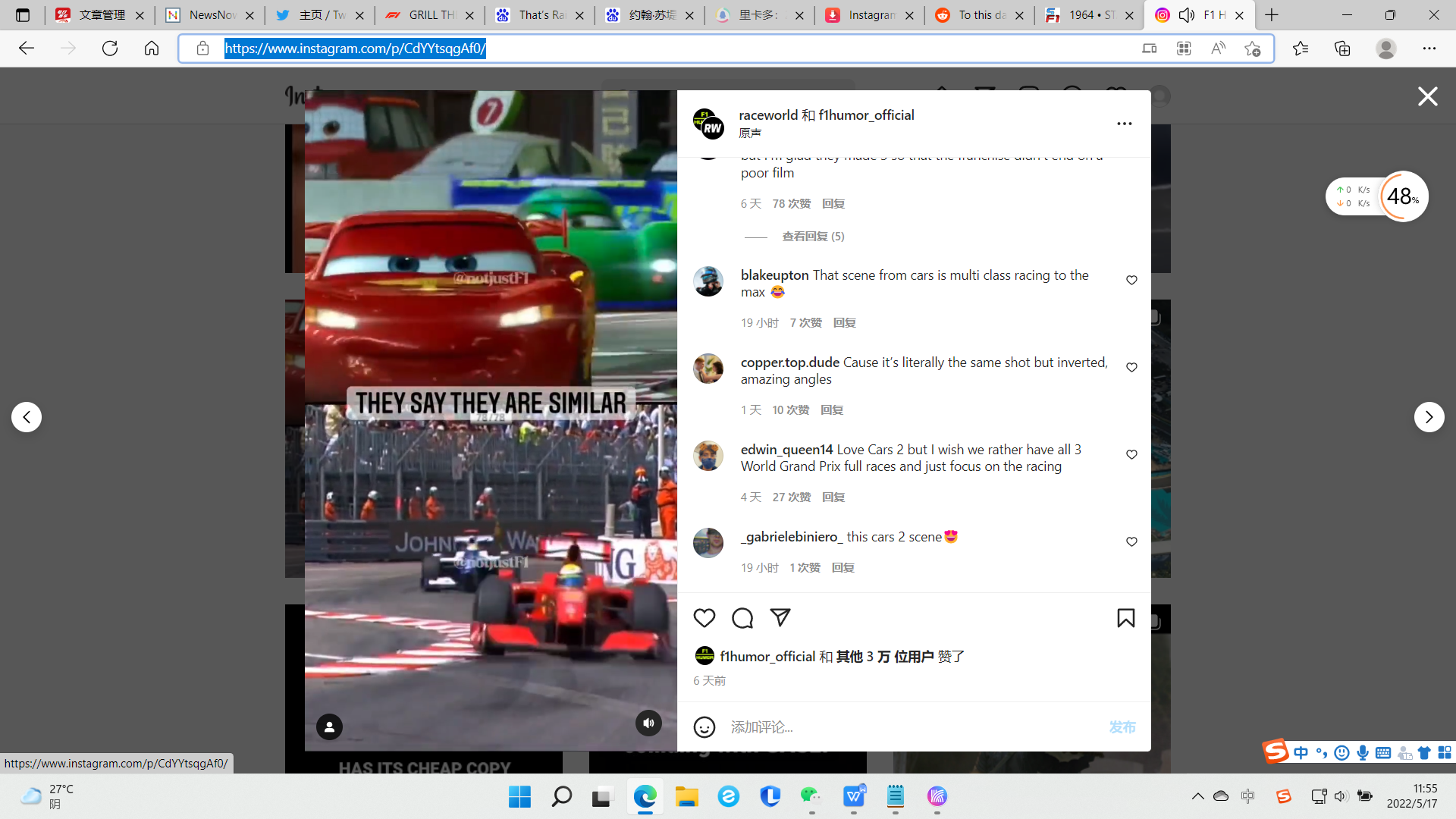Open raceworld profile from post header
This screenshot has height=819, width=1456.
[768, 115]
